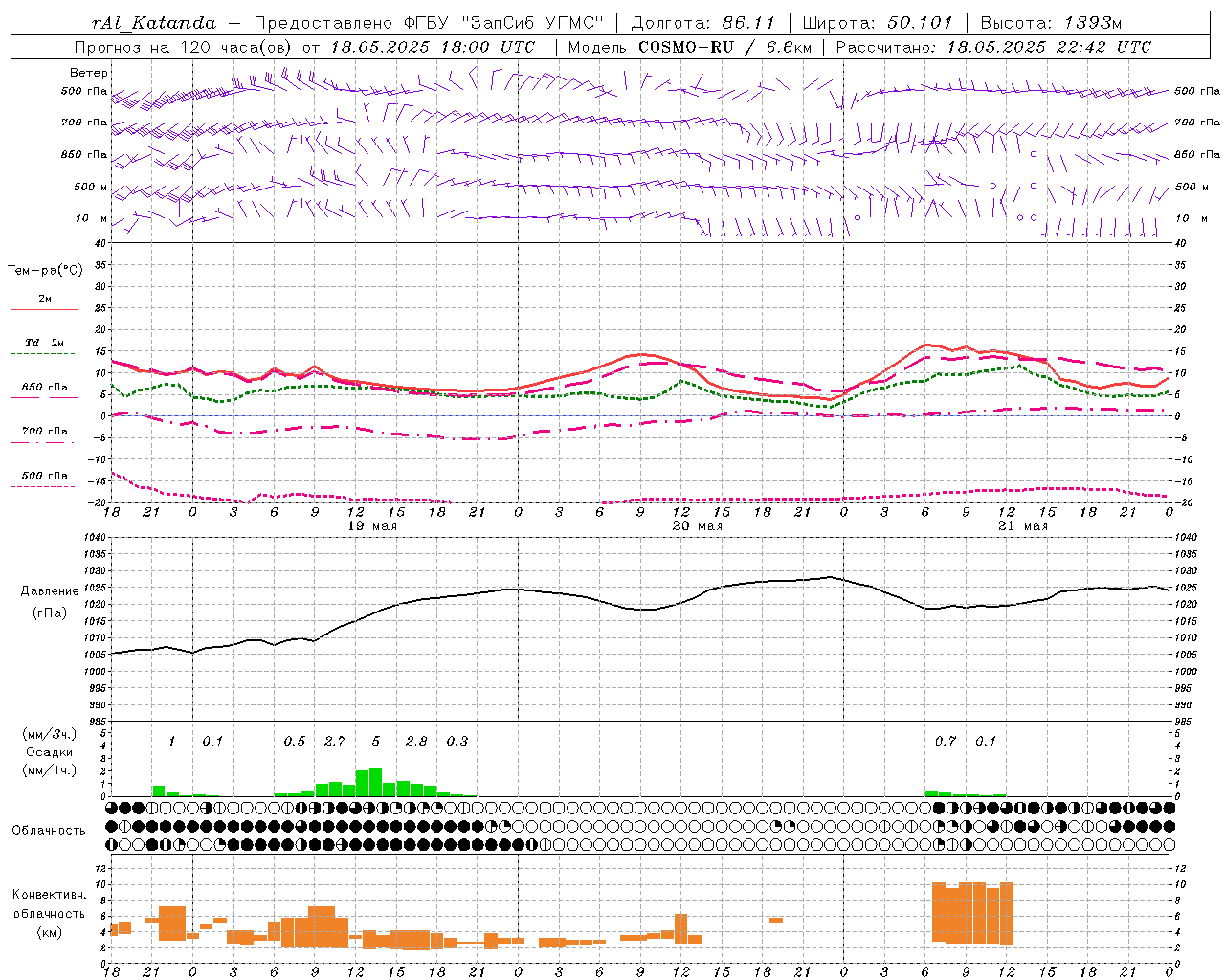The width and height of the screenshot is (1225, 980).
Task: Select the text Предоставлено ФГБУ "ЗапСиб УГМС"
Action: point(429,23)
